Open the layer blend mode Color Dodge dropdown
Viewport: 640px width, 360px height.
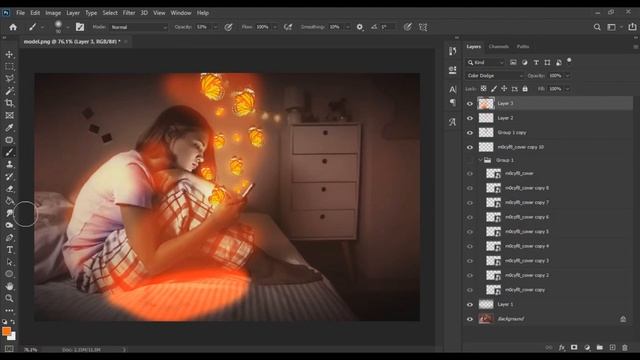point(495,76)
